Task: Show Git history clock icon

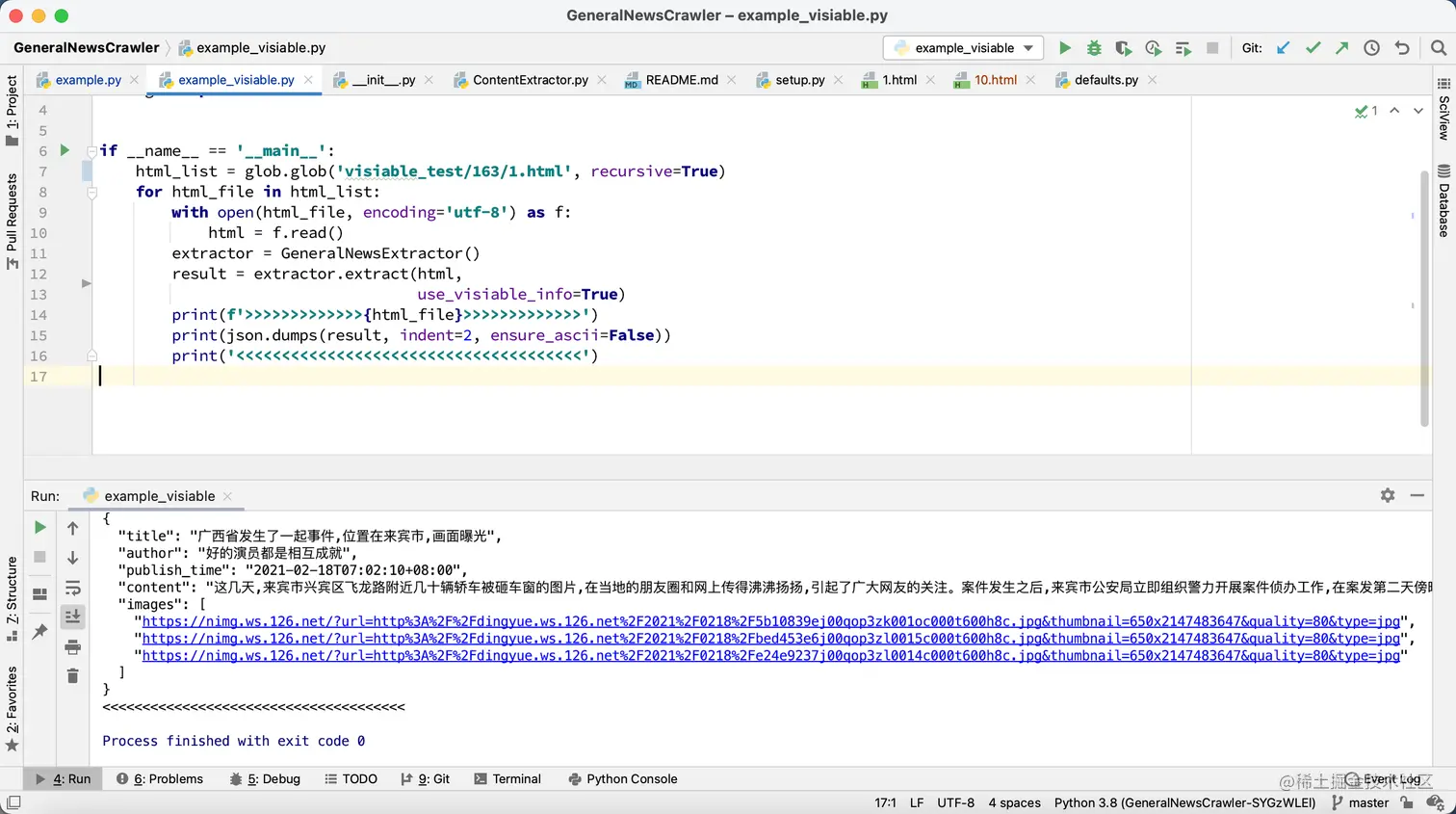Action: pyautogui.click(x=1371, y=48)
